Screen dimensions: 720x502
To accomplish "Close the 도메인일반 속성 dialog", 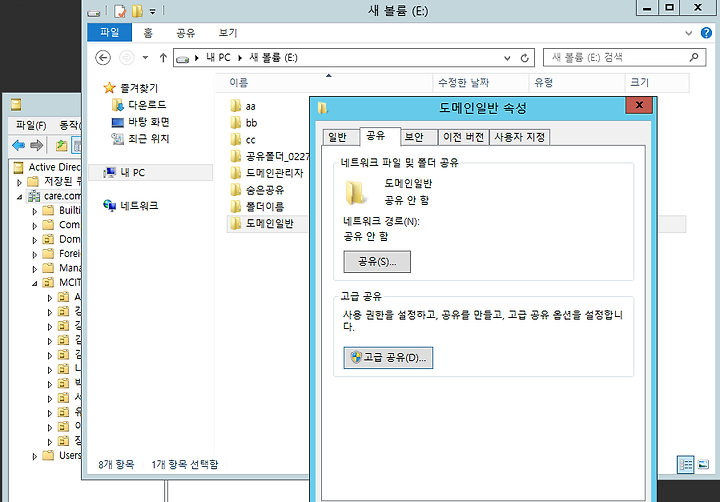I will (x=639, y=105).
